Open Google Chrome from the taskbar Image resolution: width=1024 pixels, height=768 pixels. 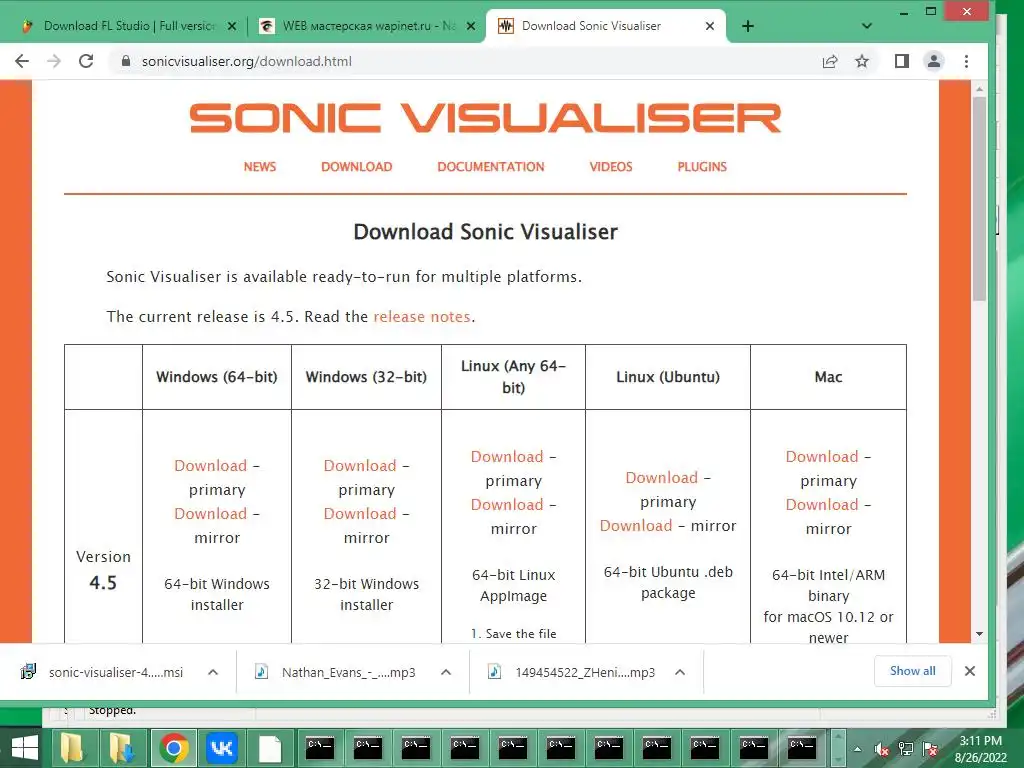click(174, 748)
